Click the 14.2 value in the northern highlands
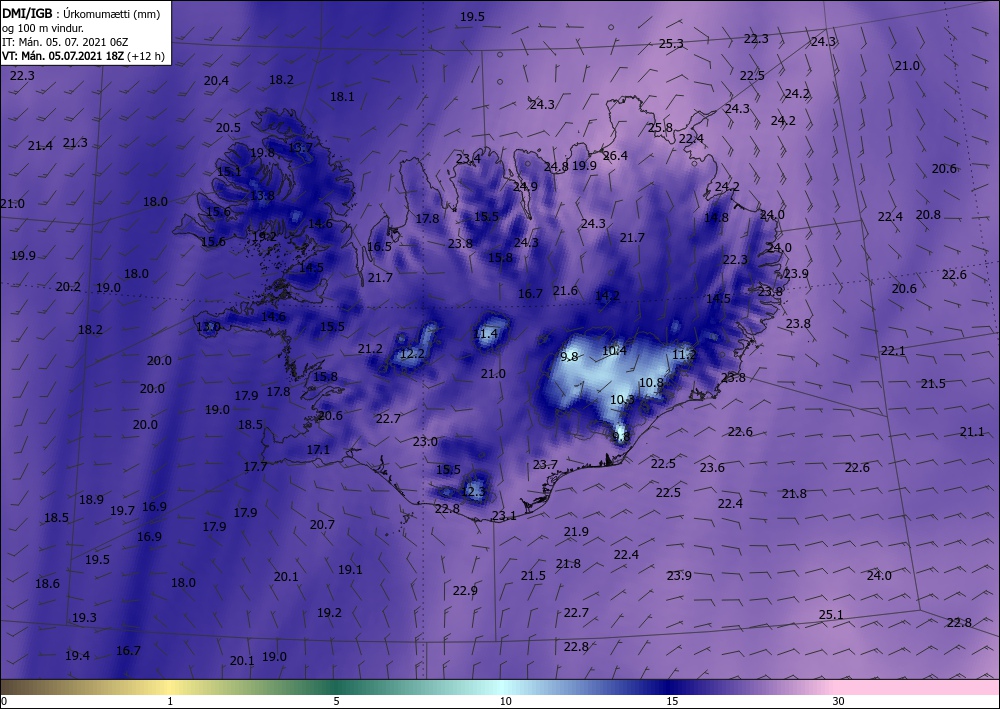 click(x=607, y=295)
